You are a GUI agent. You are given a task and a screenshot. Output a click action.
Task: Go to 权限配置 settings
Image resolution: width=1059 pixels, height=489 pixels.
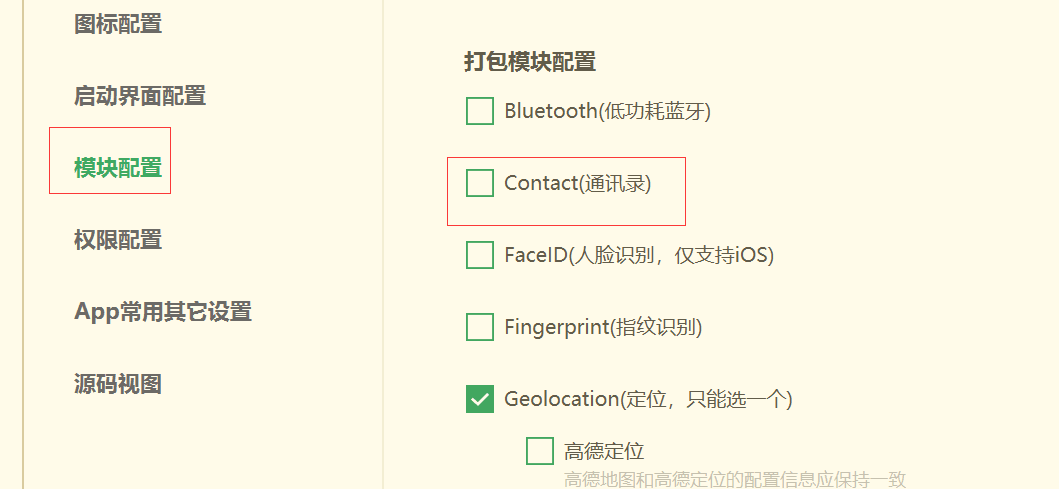point(118,240)
